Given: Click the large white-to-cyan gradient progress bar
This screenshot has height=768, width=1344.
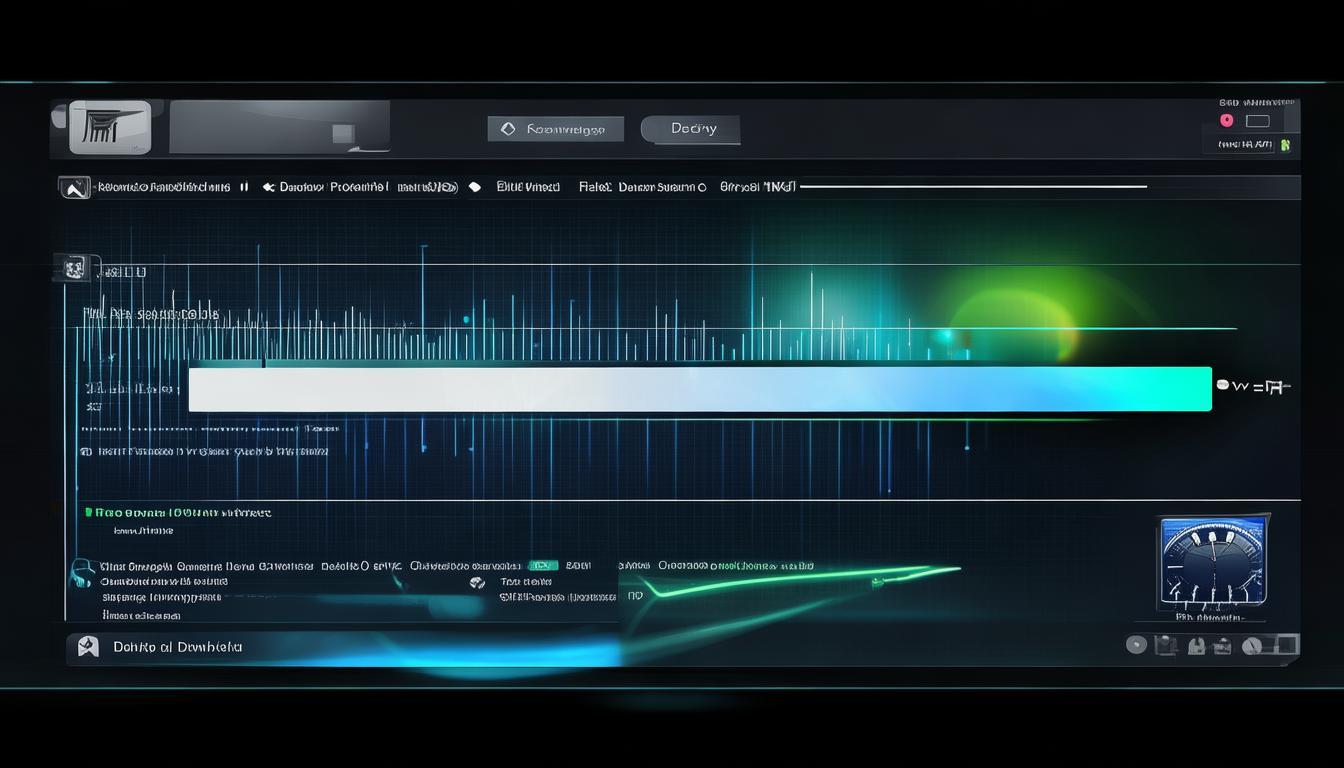Looking at the screenshot, I should click(700, 389).
